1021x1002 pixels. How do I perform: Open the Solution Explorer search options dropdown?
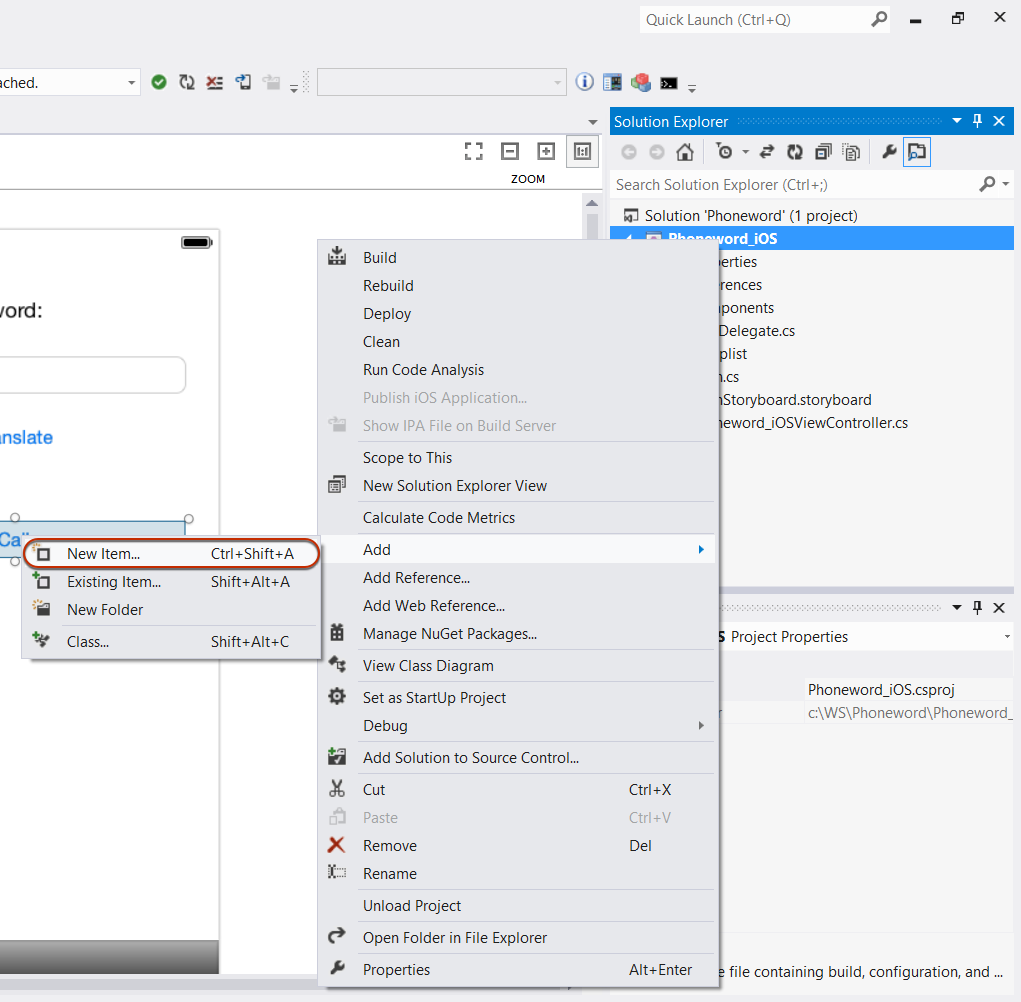coord(1005,185)
